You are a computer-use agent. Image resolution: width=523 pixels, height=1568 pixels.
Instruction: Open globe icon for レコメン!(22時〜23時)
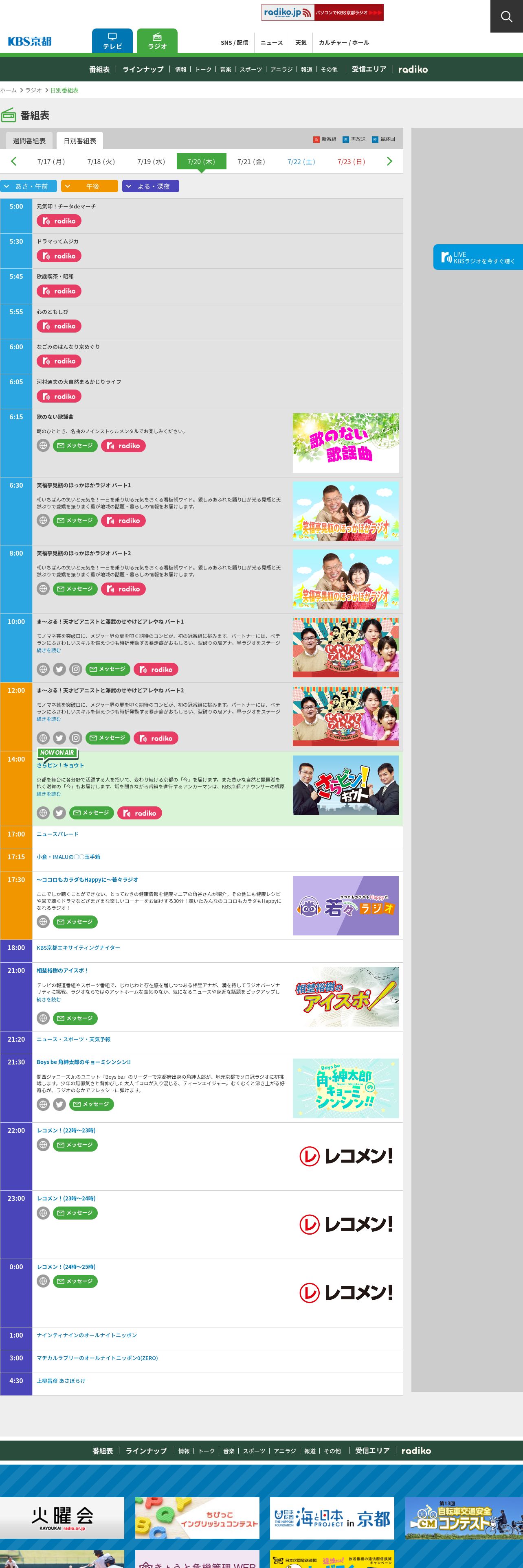43,1145
